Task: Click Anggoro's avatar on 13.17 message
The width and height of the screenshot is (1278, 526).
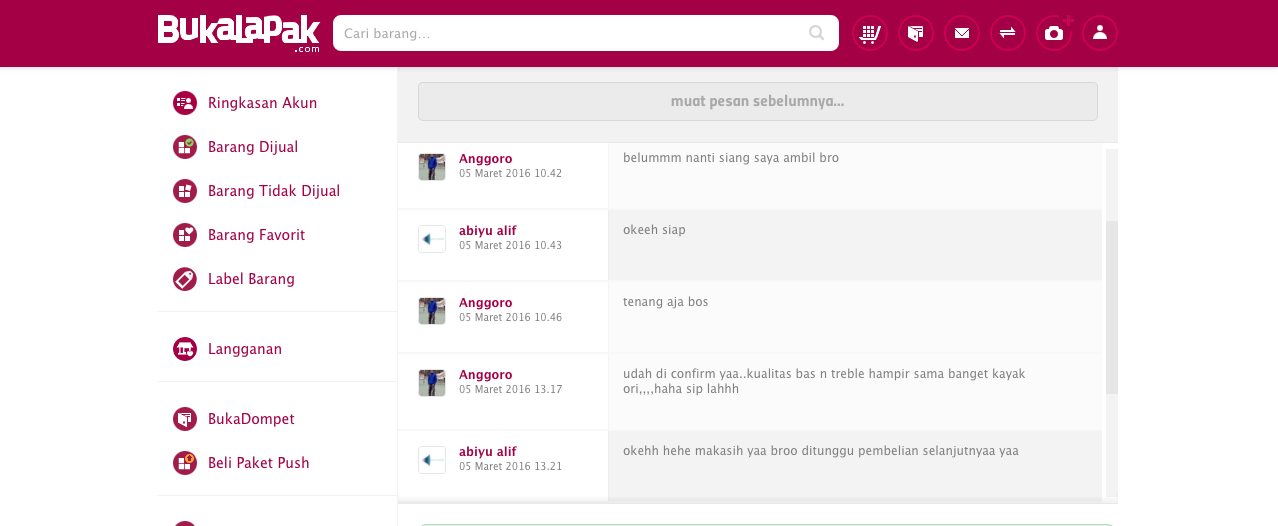Action: point(432,383)
